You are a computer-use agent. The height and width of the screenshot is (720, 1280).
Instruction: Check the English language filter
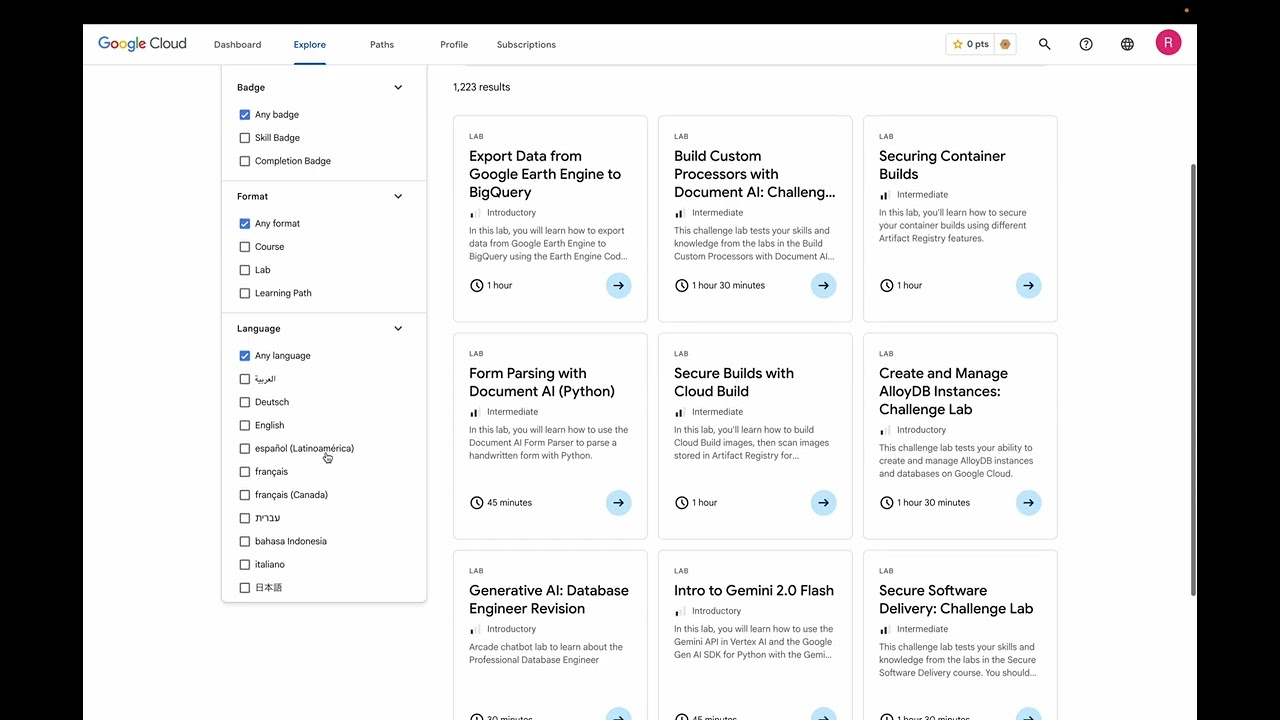pos(244,425)
